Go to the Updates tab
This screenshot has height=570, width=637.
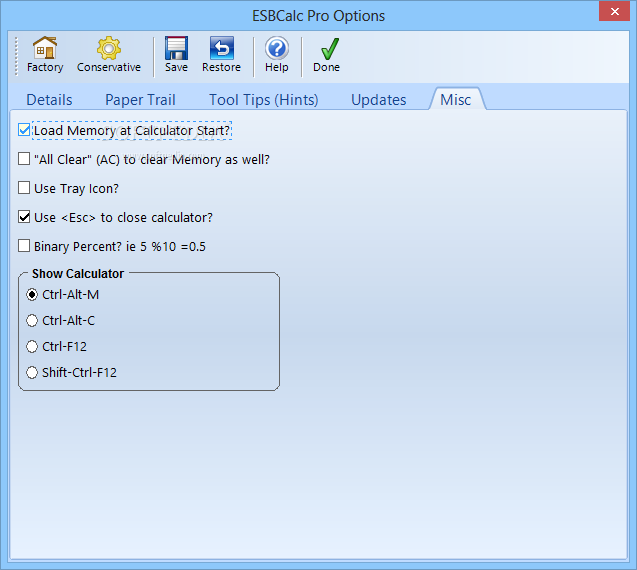click(x=378, y=100)
